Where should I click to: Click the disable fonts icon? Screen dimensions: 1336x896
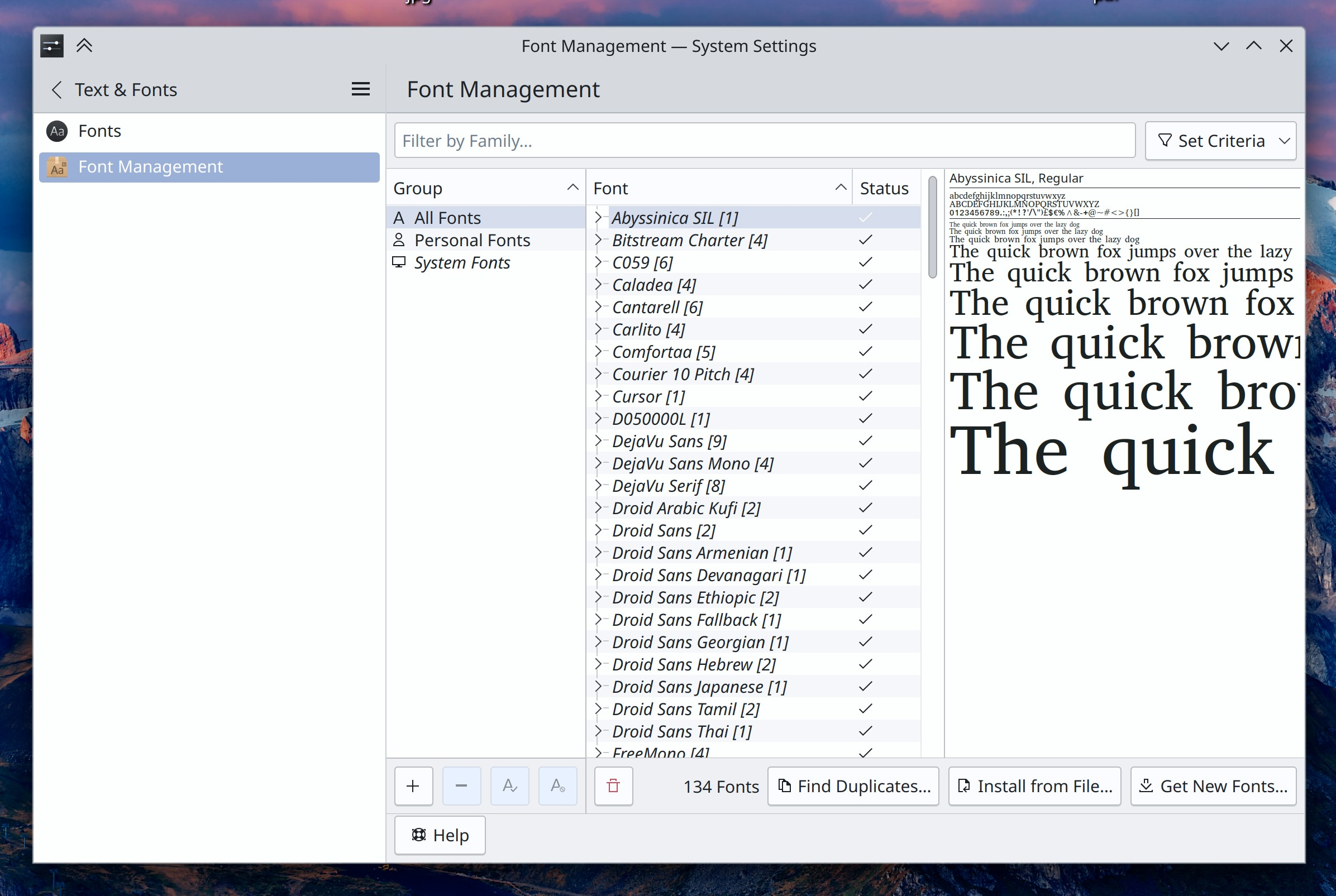[557, 786]
